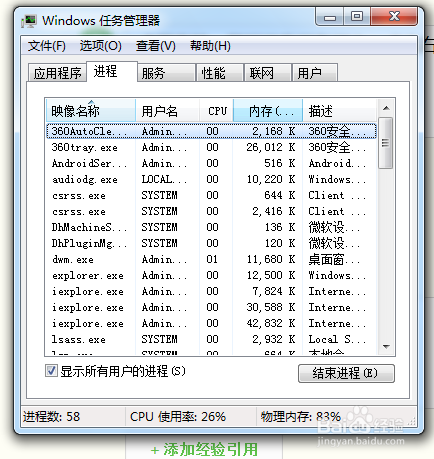
Task: Click the scroll down arrow of process list
Action: tap(386, 347)
